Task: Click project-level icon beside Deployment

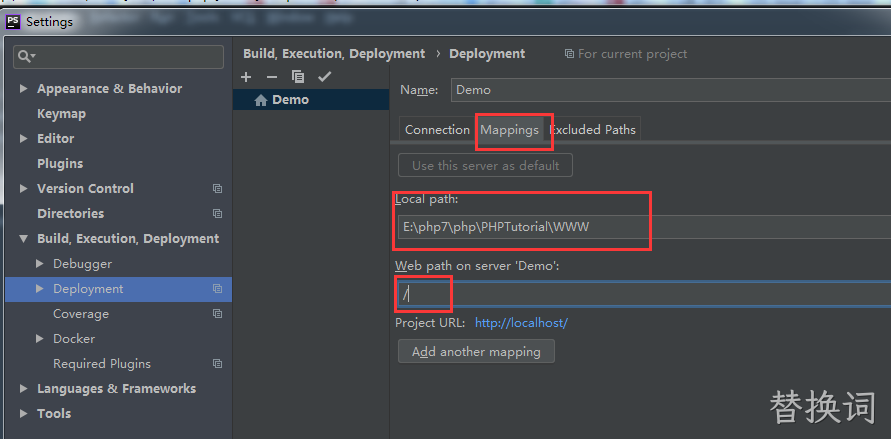Action: [x=217, y=289]
